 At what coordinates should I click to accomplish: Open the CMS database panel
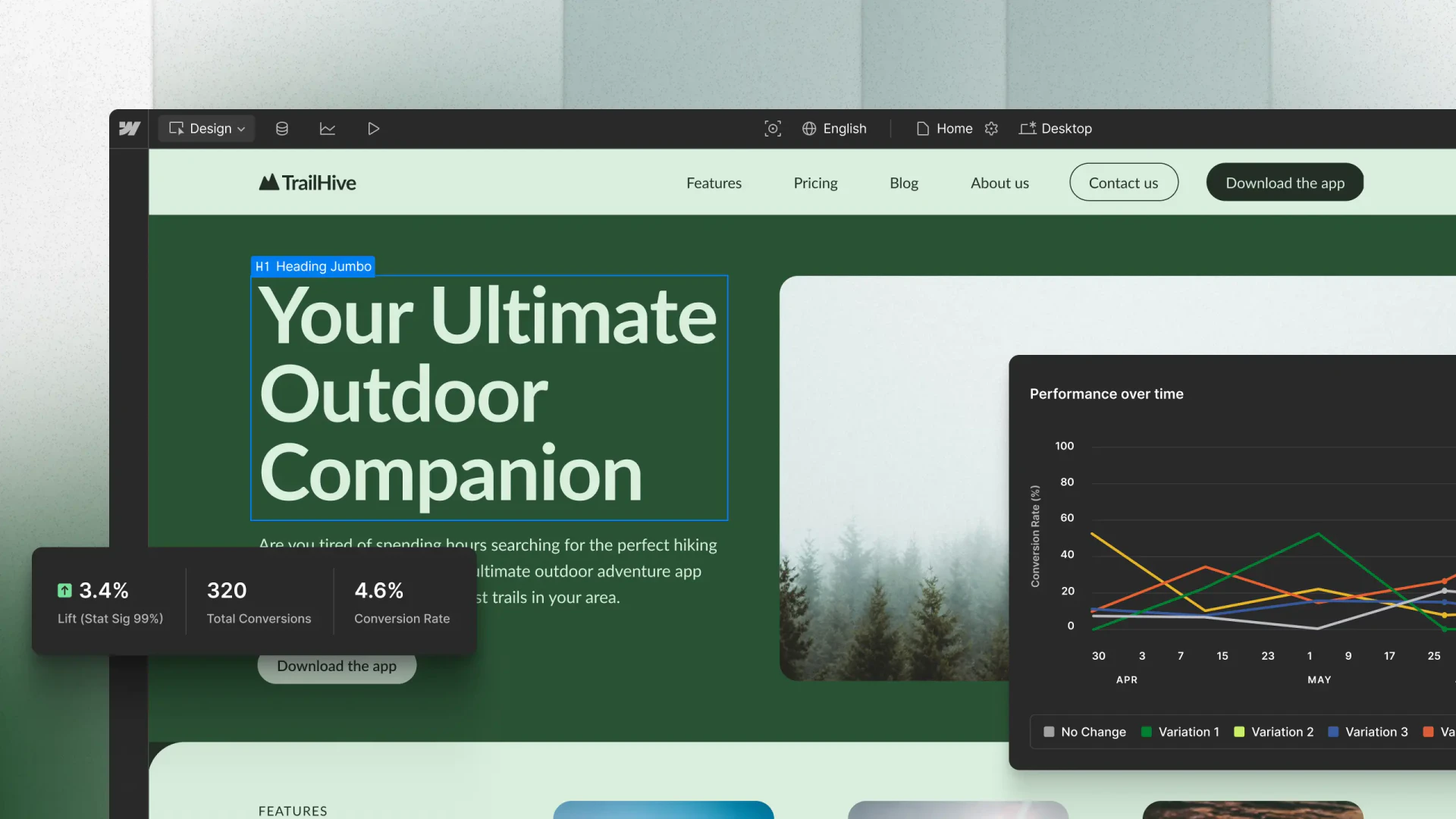[282, 128]
